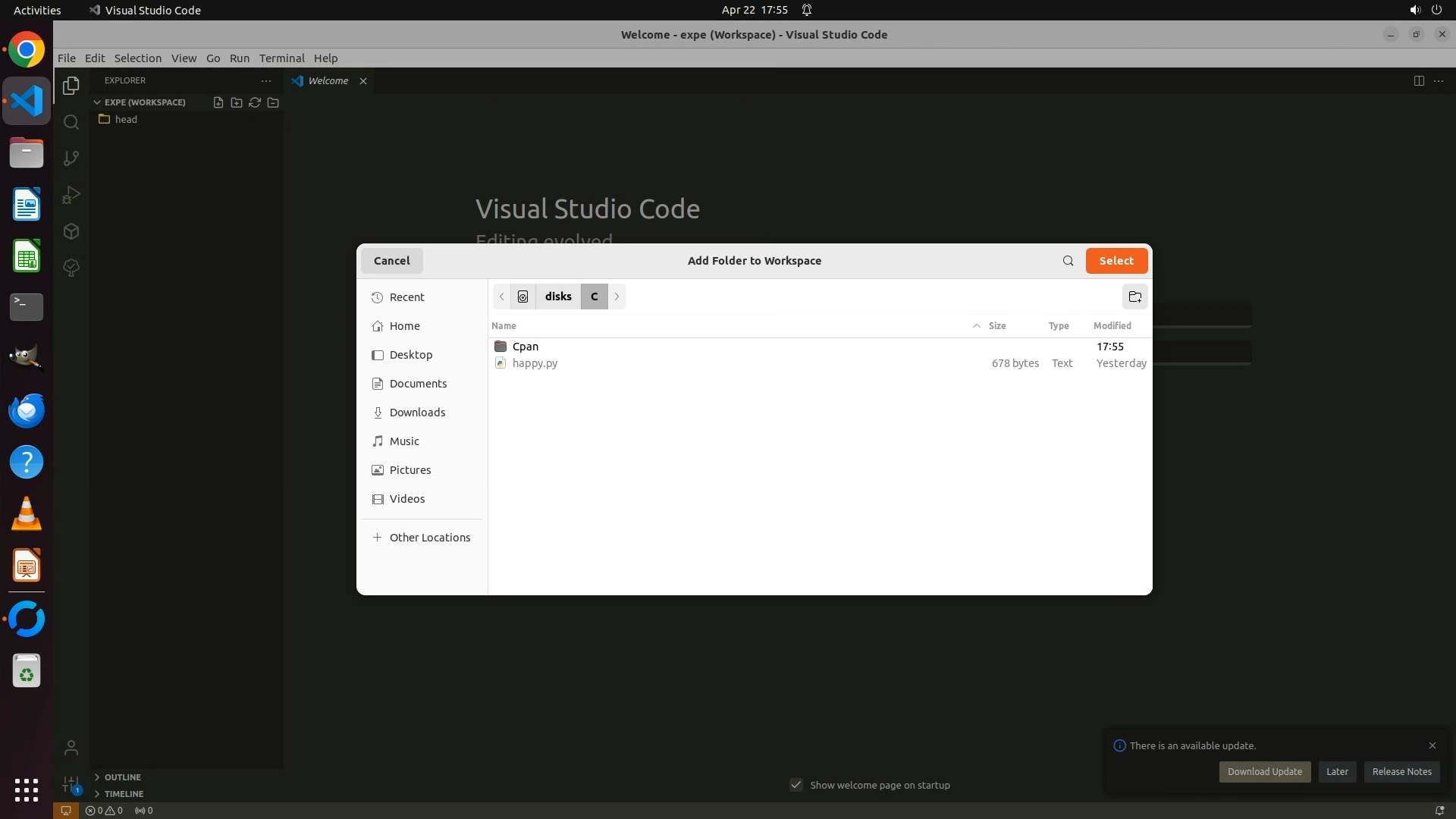
Task: Click the Refresh Explorer icon
Action: tap(255, 102)
